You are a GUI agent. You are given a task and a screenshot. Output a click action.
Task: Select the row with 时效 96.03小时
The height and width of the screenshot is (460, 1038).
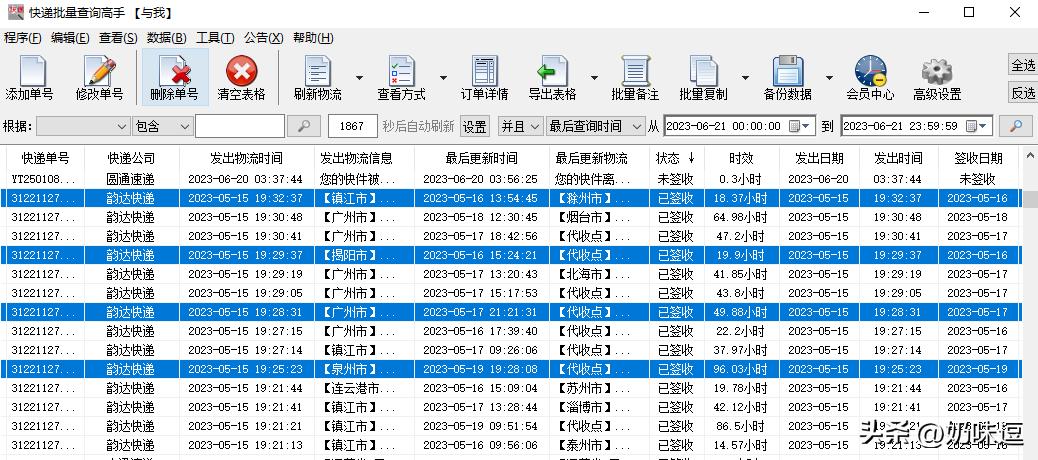[x=510, y=369]
